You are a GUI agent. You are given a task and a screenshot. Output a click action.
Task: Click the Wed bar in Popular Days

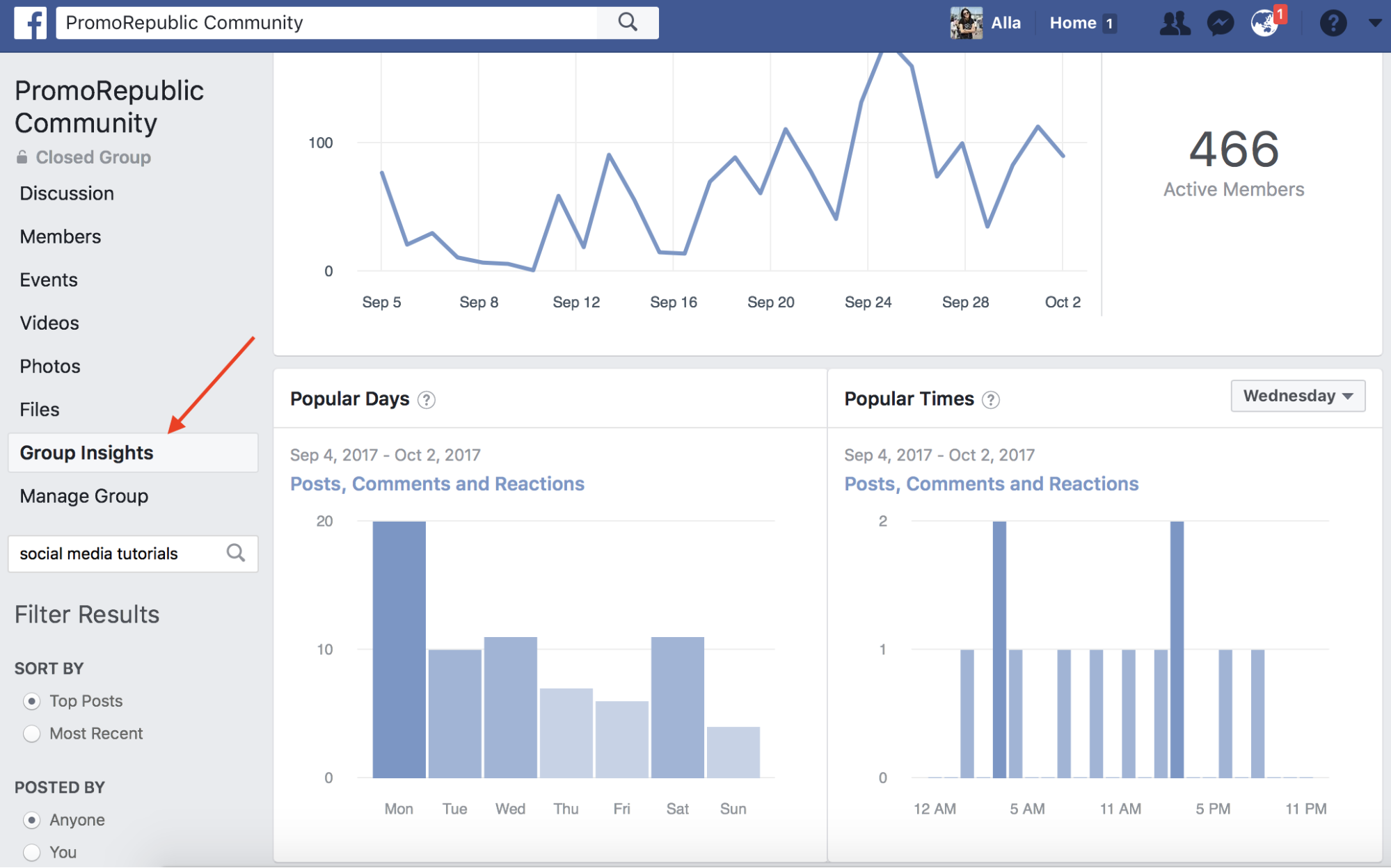click(510, 707)
